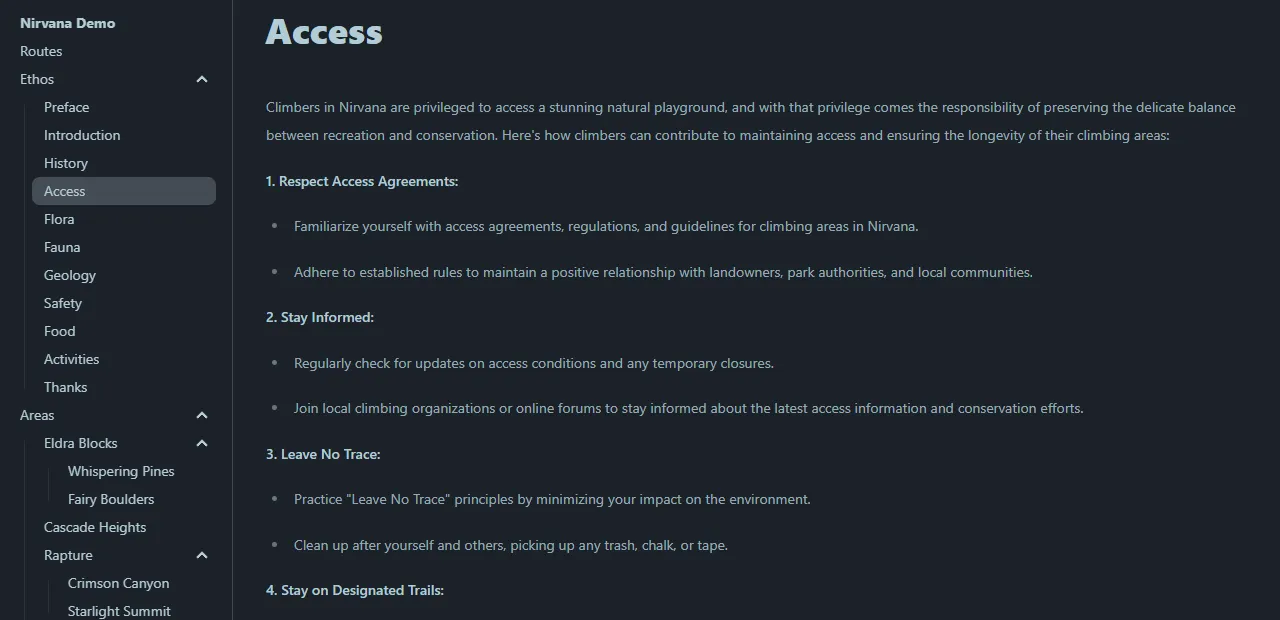Select the highlighted Access item
Image resolution: width=1280 pixels, height=620 pixels.
coord(124,191)
